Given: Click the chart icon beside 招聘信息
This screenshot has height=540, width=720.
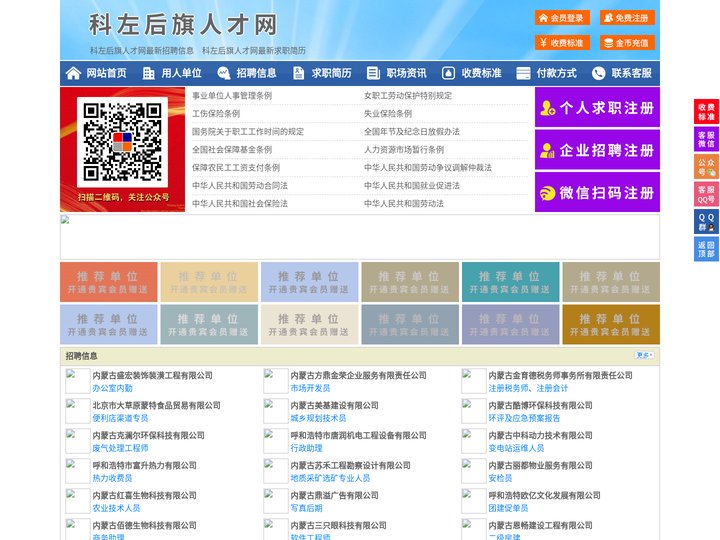Looking at the screenshot, I should (x=224, y=73).
